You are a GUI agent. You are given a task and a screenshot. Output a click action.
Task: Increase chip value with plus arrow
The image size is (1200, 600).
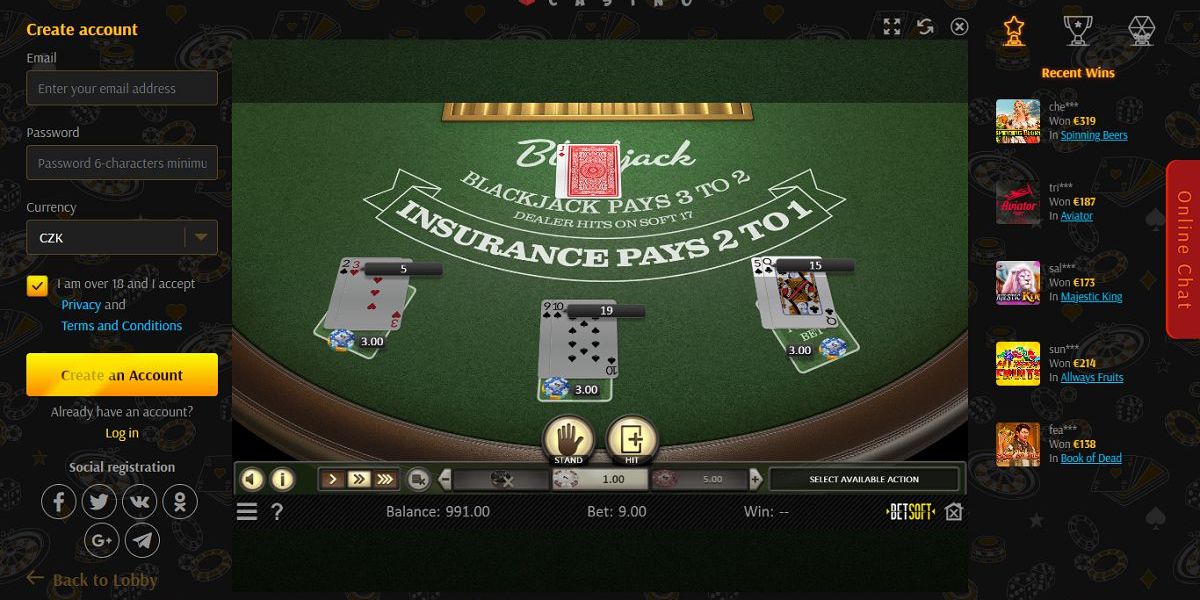[x=756, y=480]
